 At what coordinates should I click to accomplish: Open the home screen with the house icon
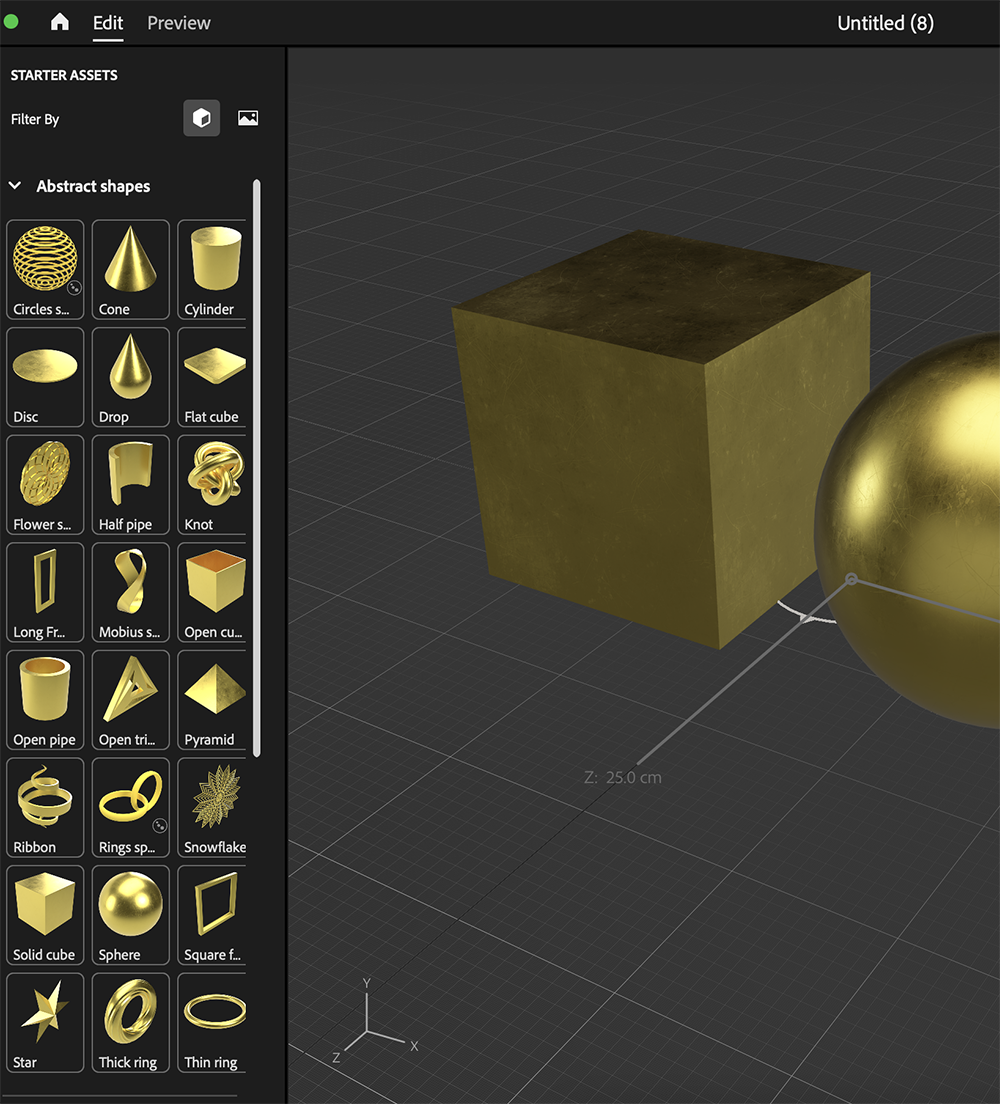[x=59, y=22]
